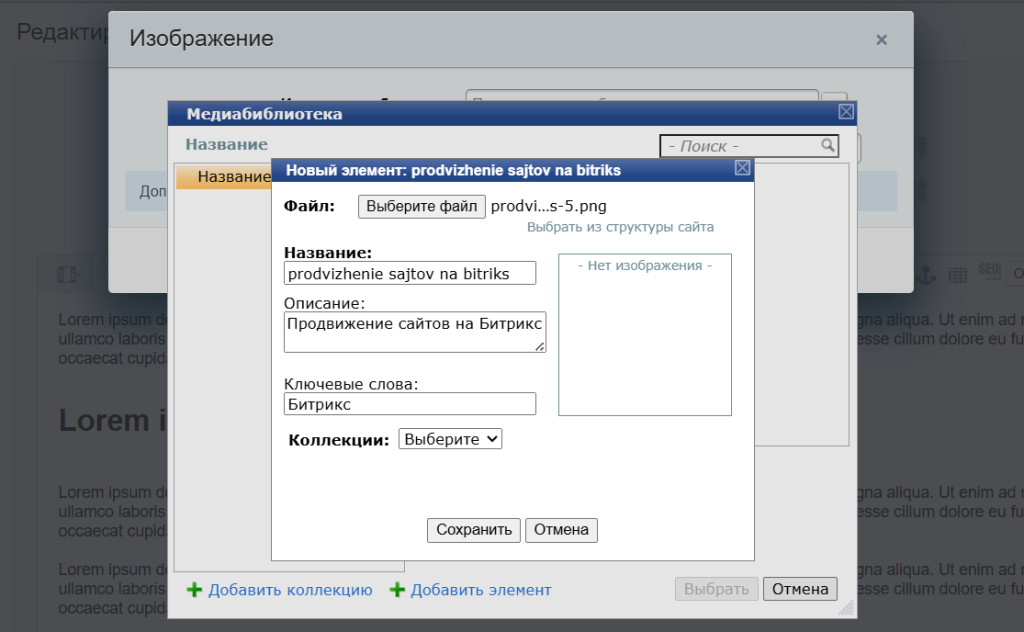Click inside the 'Описание' text area
Screen dimensions: 1024x632
pos(414,332)
